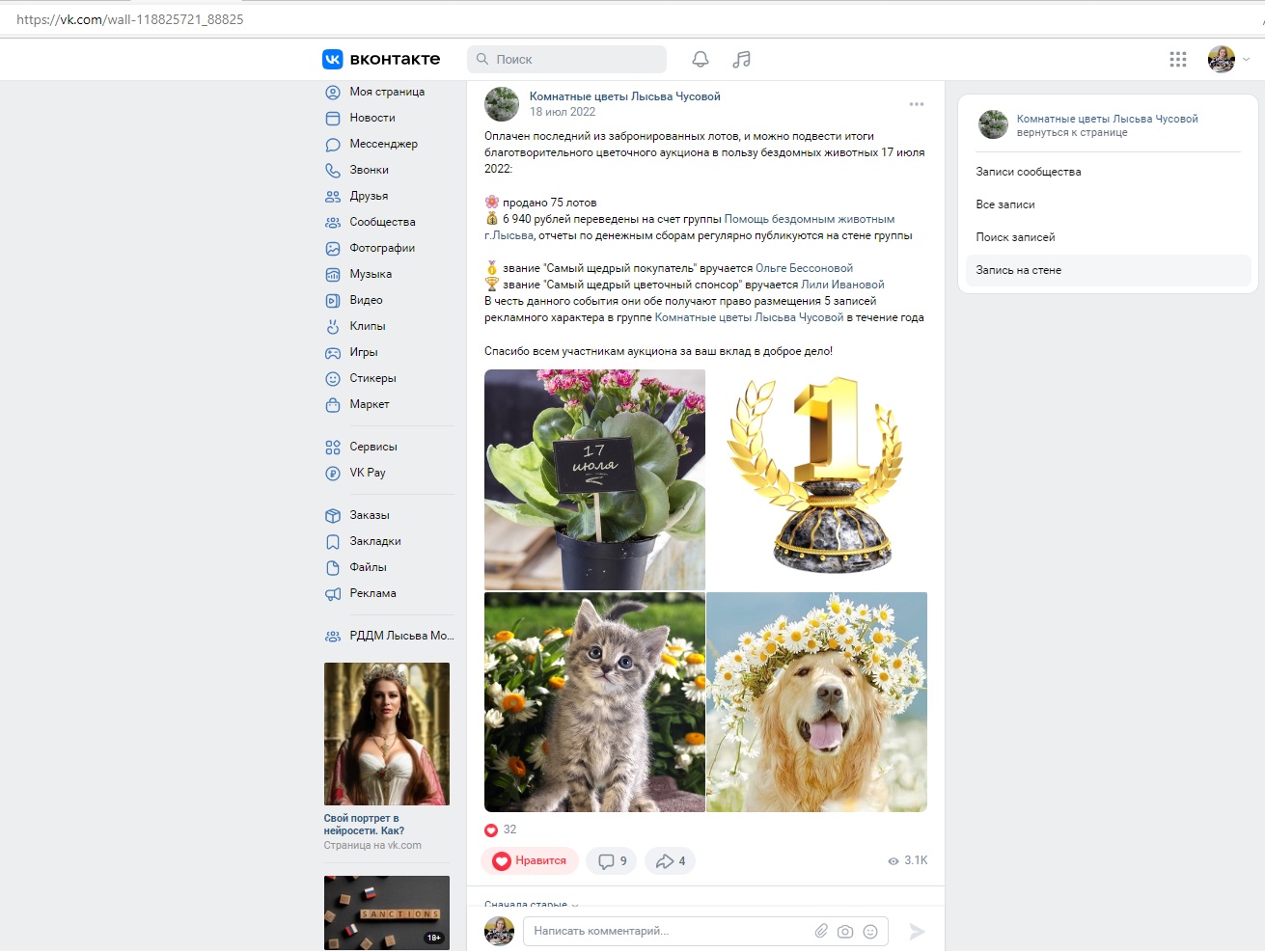Open Комнатные цветы link in post text
The height and width of the screenshot is (952, 1265).
(x=749, y=317)
